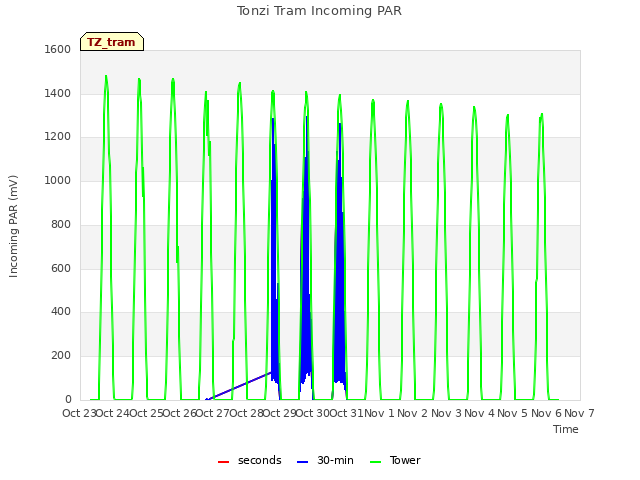Click the 0 y-axis tick label
The height and width of the screenshot is (480, 640).
68,399
